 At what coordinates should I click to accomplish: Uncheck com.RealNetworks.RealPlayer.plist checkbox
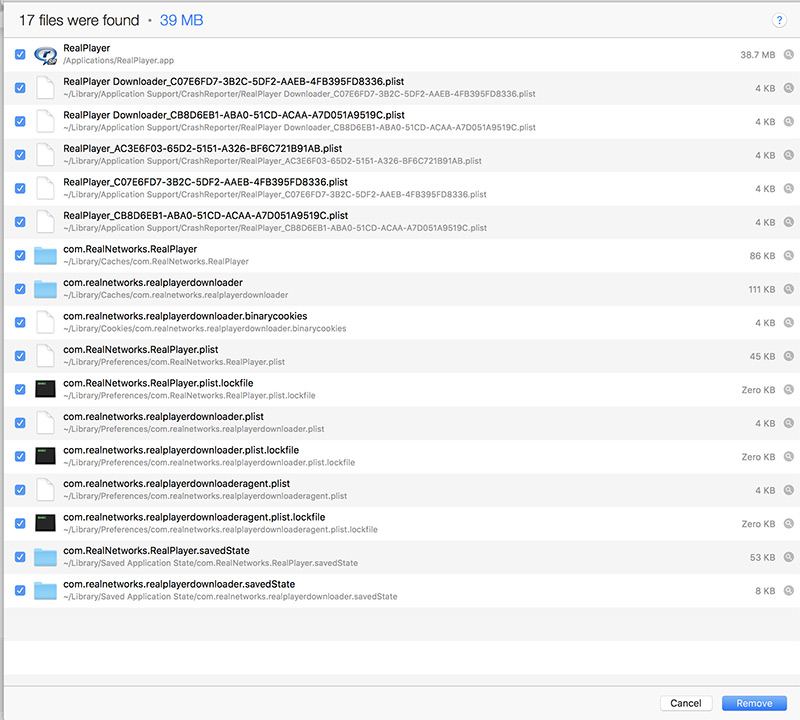(x=20, y=356)
